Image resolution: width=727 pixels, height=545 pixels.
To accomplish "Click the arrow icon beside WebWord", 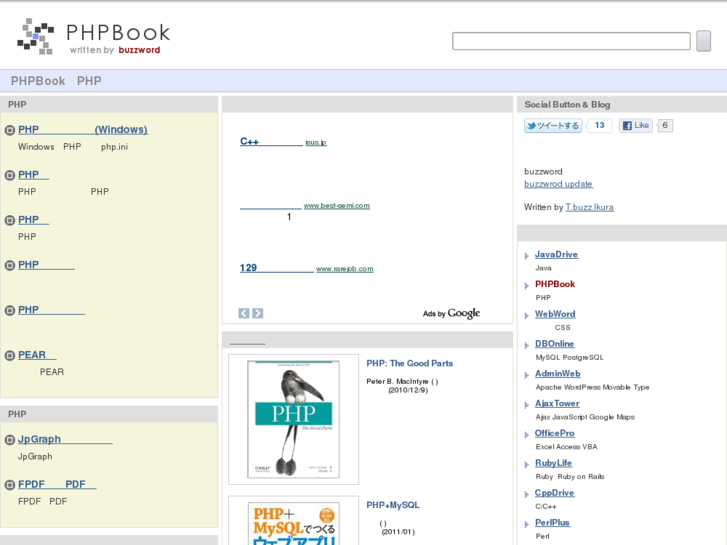I will click(x=527, y=315).
